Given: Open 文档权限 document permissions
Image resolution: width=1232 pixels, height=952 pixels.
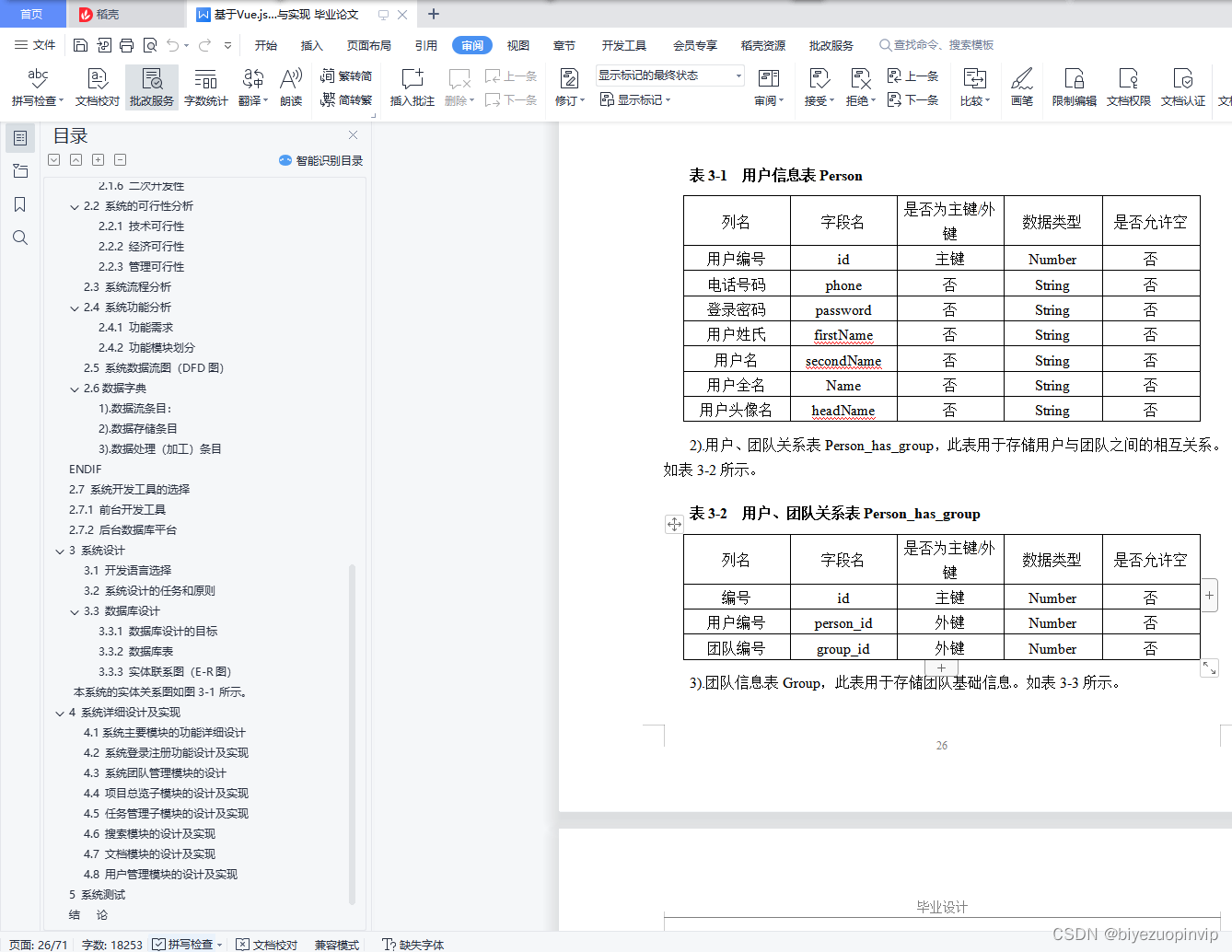Looking at the screenshot, I should click(1129, 87).
